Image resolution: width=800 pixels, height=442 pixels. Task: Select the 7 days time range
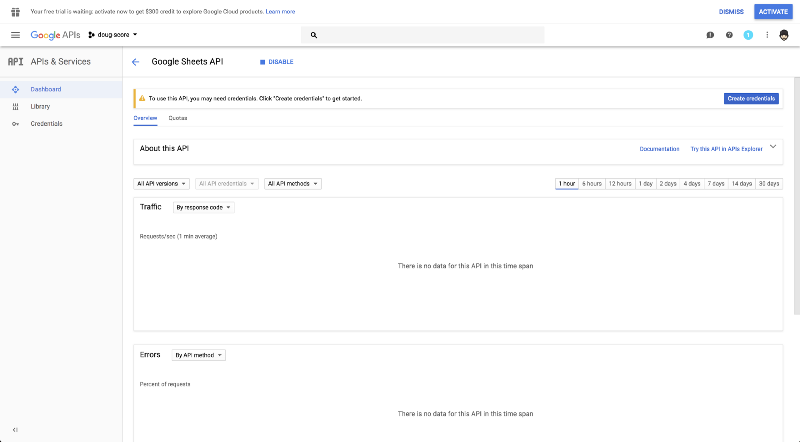point(716,184)
